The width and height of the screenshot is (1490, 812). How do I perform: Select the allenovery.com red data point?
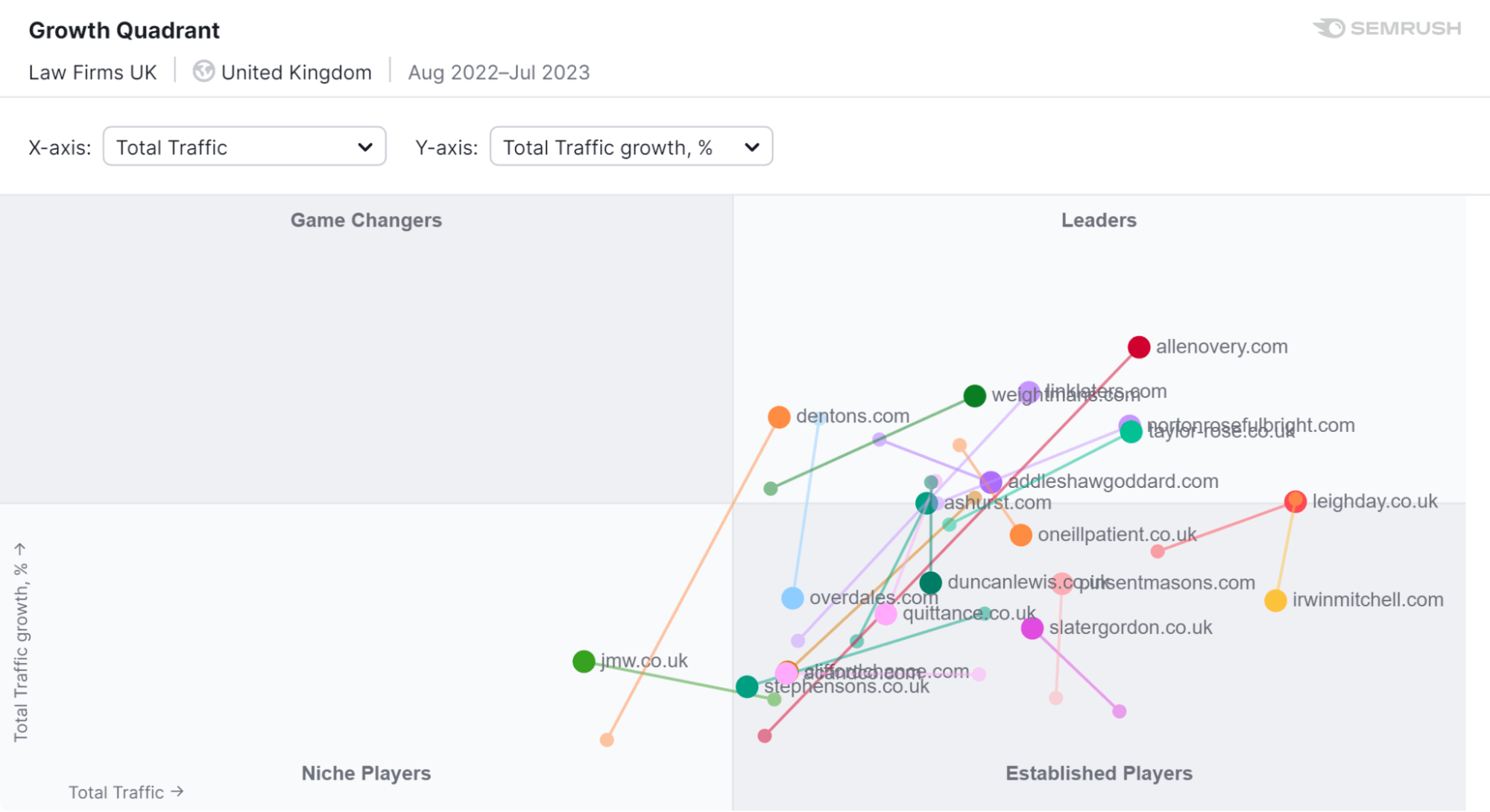pos(1139,347)
